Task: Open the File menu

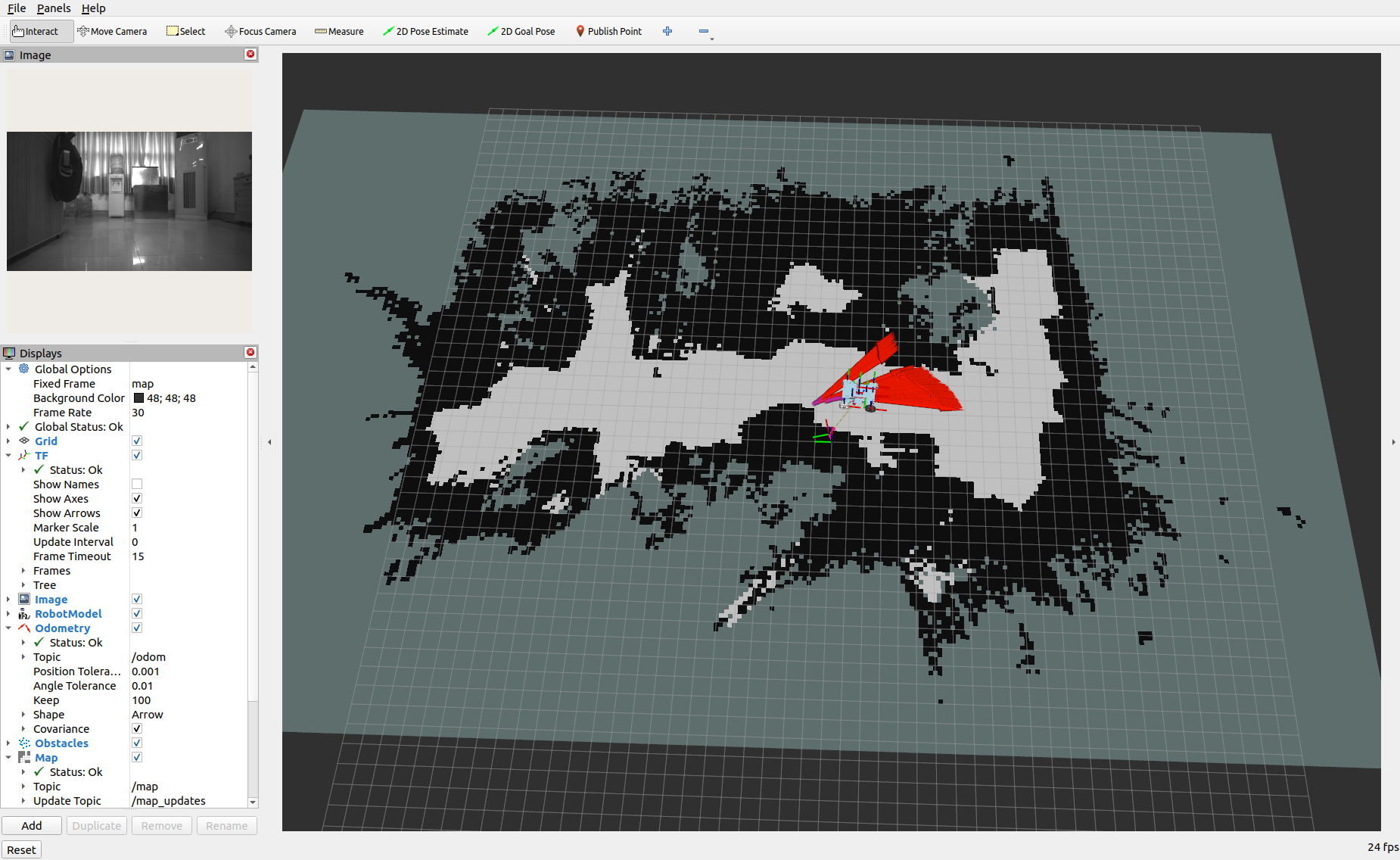Action: (x=17, y=8)
